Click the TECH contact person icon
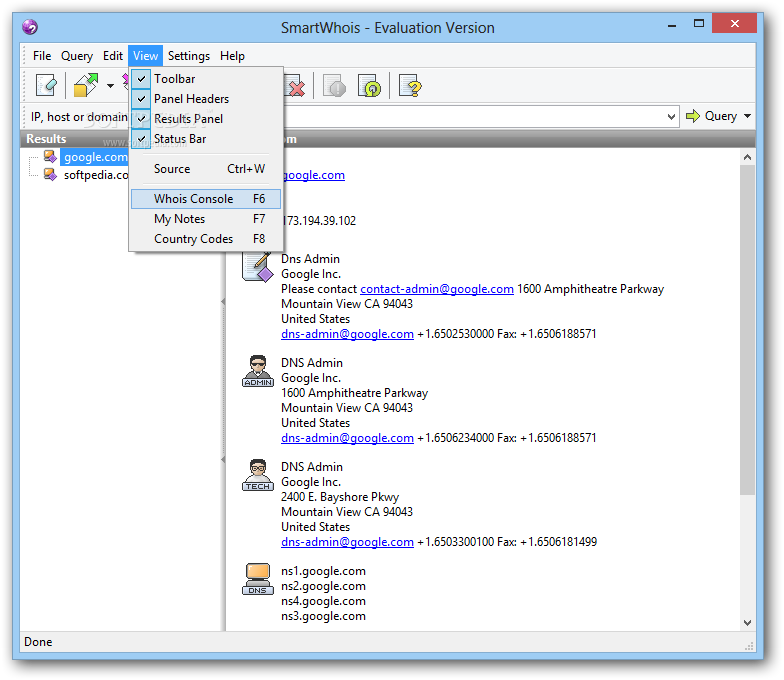The height and width of the screenshot is (680, 784). click(x=258, y=475)
